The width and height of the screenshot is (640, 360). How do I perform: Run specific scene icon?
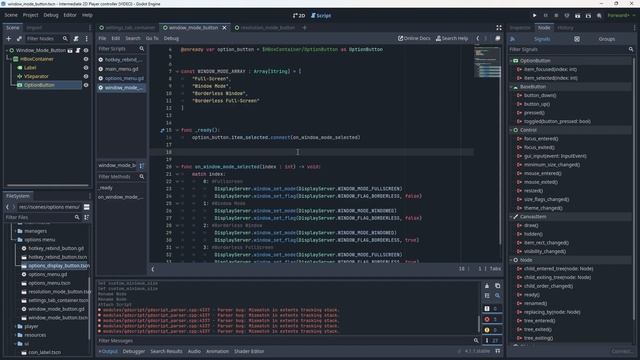(588, 16)
